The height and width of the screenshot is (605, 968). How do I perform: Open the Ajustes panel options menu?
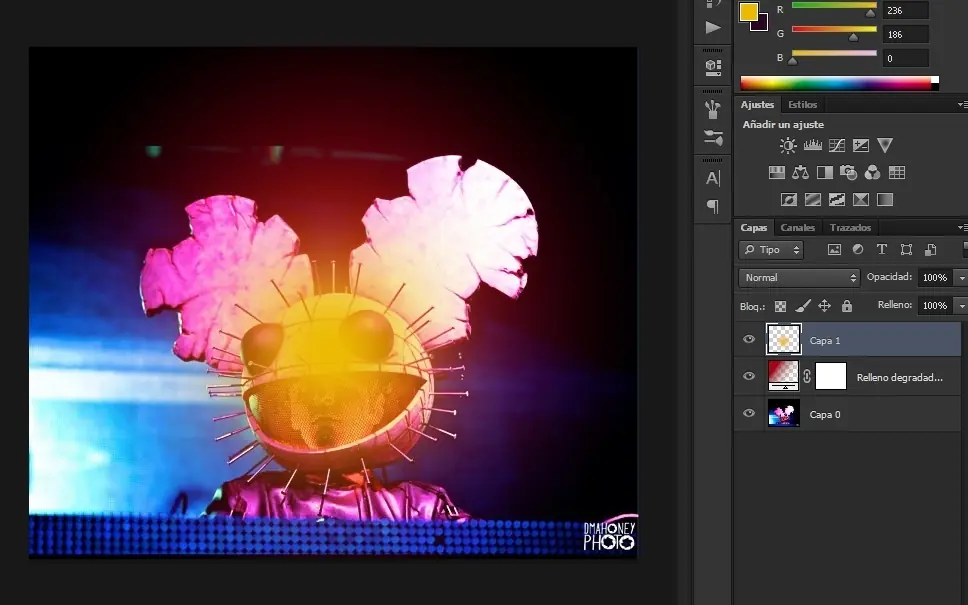click(x=962, y=105)
